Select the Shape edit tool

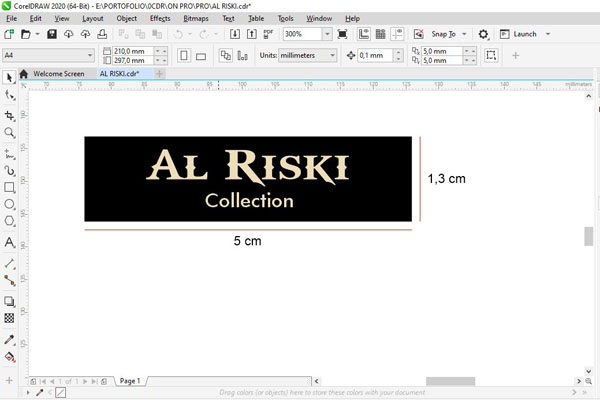(x=9, y=95)
